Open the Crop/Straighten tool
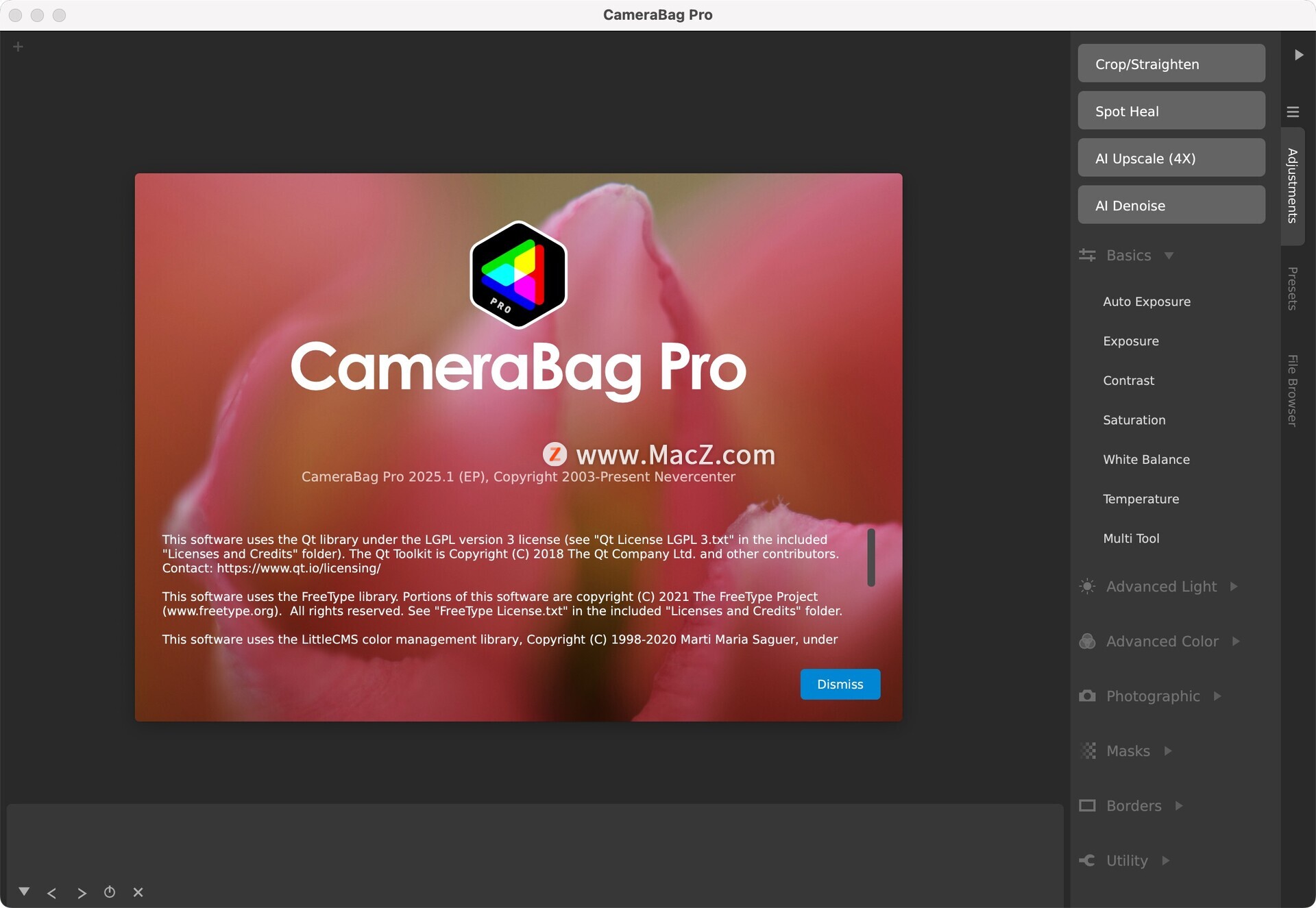This screenshot has height=908, width=1316. click(1171, 64)
